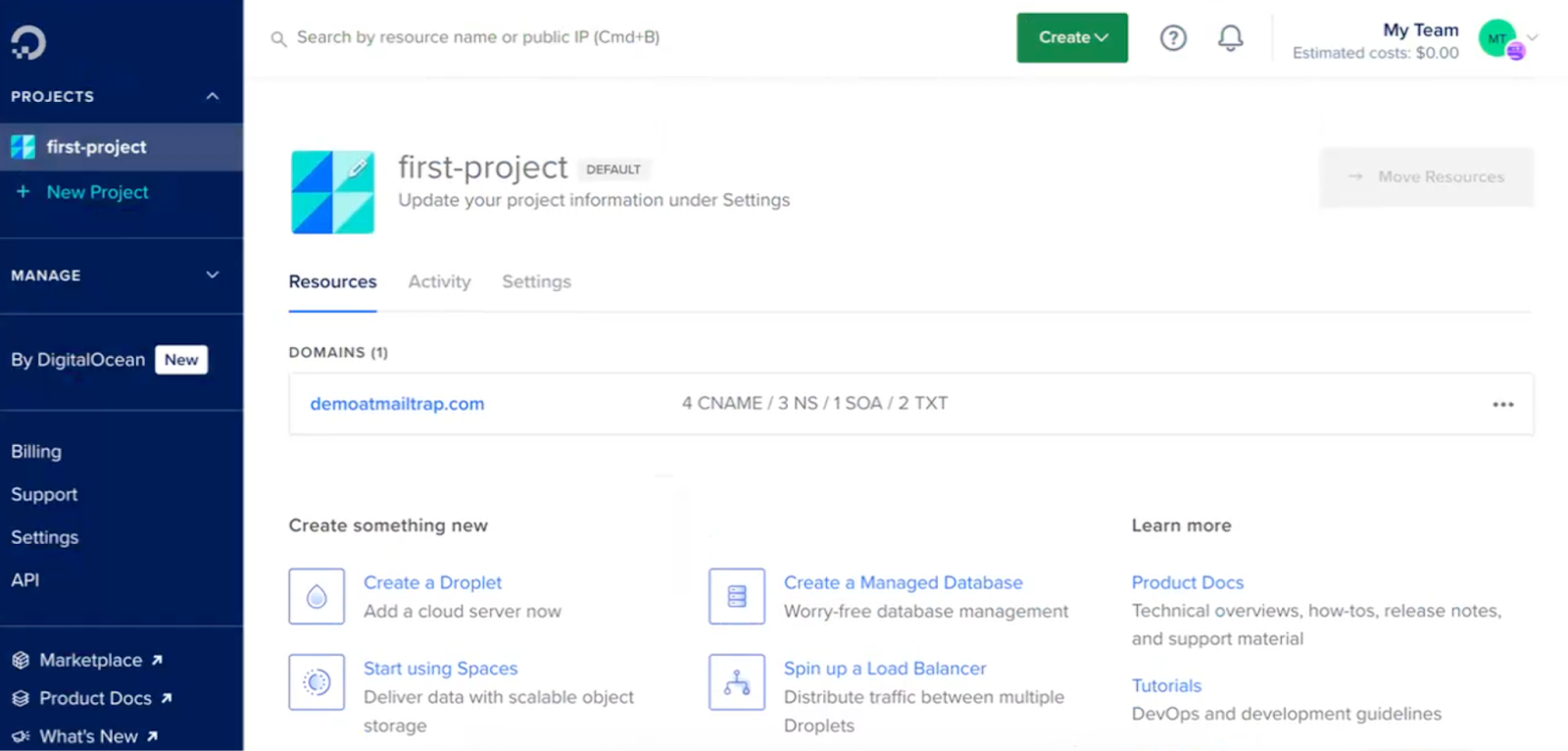
Task: Open the demoatmailtrap.com domain link
Action: point(397,404)
